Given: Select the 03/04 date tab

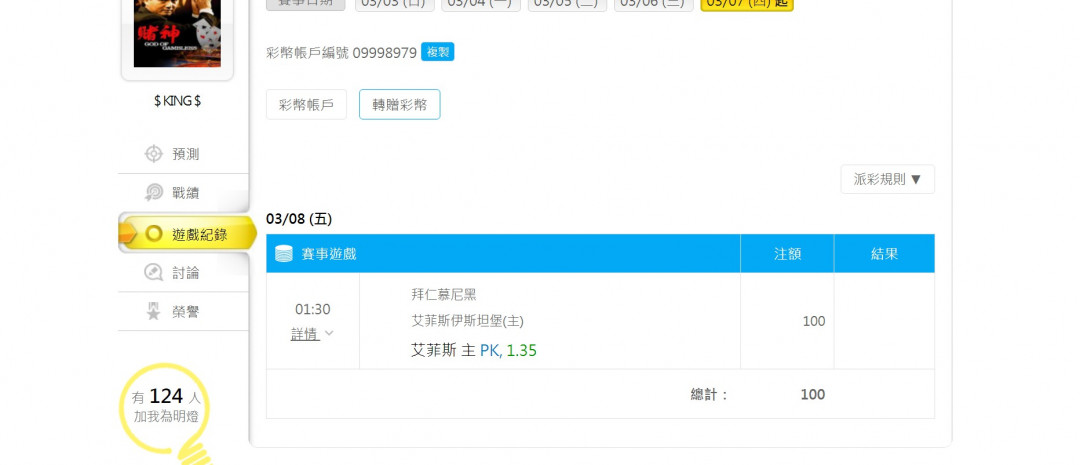Looking at the screenshot, I should click(481, 4).
